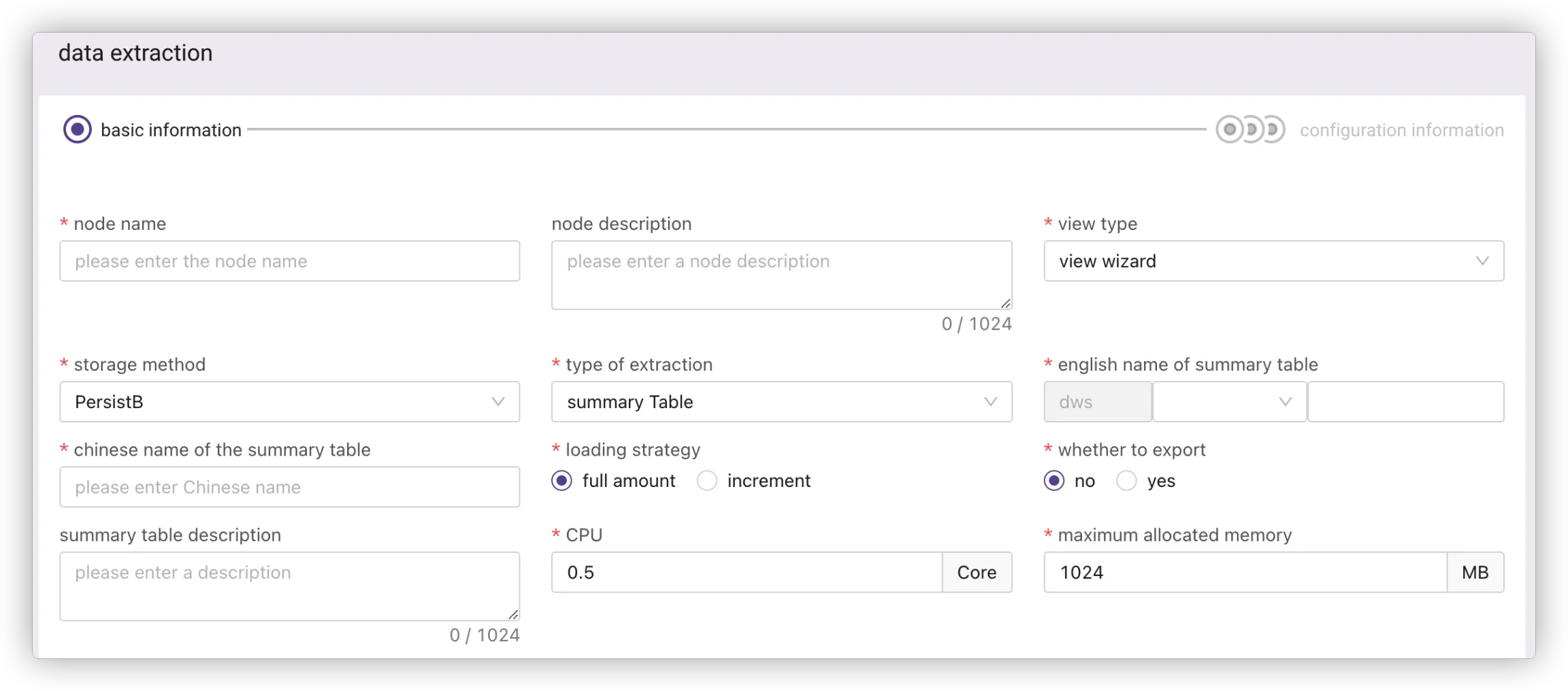Open the type of extraction dropdown
Viewport: 1568px width, 691px height.
coord(781,402)
